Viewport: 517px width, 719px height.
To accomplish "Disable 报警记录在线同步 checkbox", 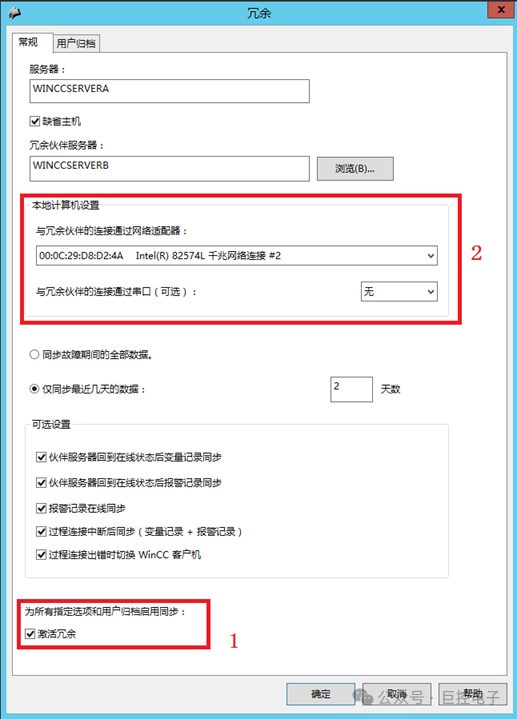I will click(41, 508).
